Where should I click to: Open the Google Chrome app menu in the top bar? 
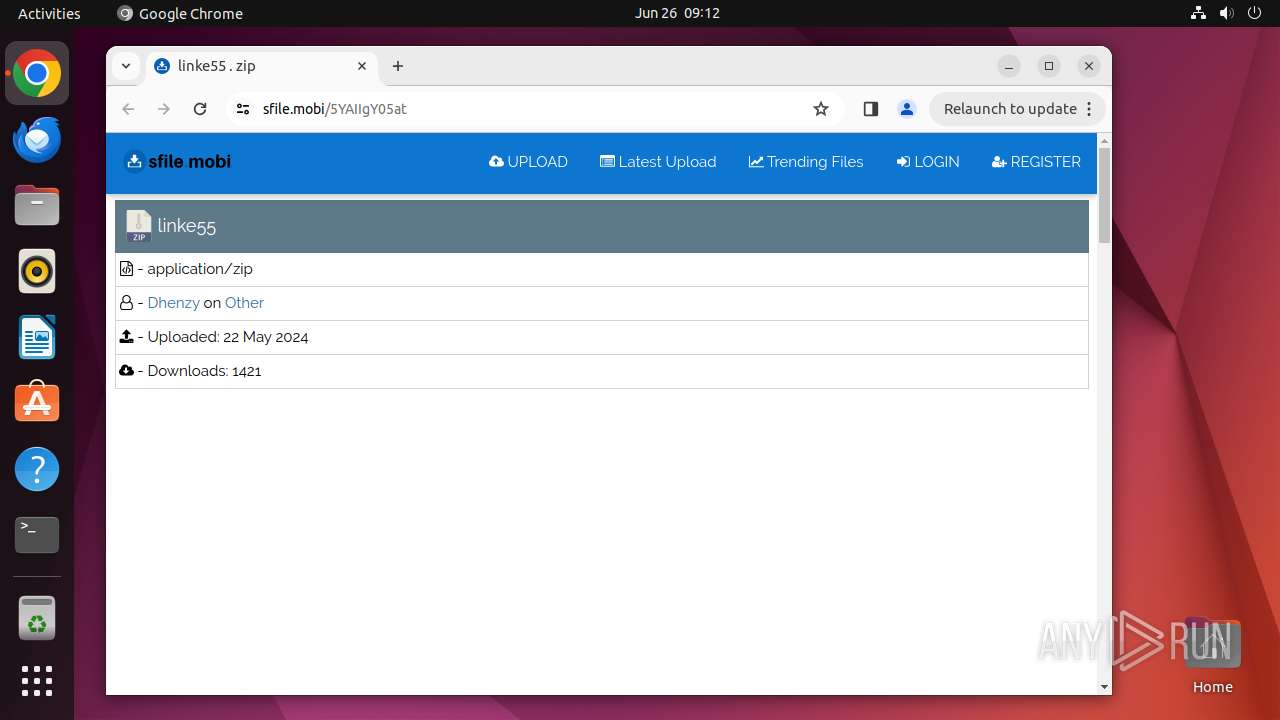point(180,13)
